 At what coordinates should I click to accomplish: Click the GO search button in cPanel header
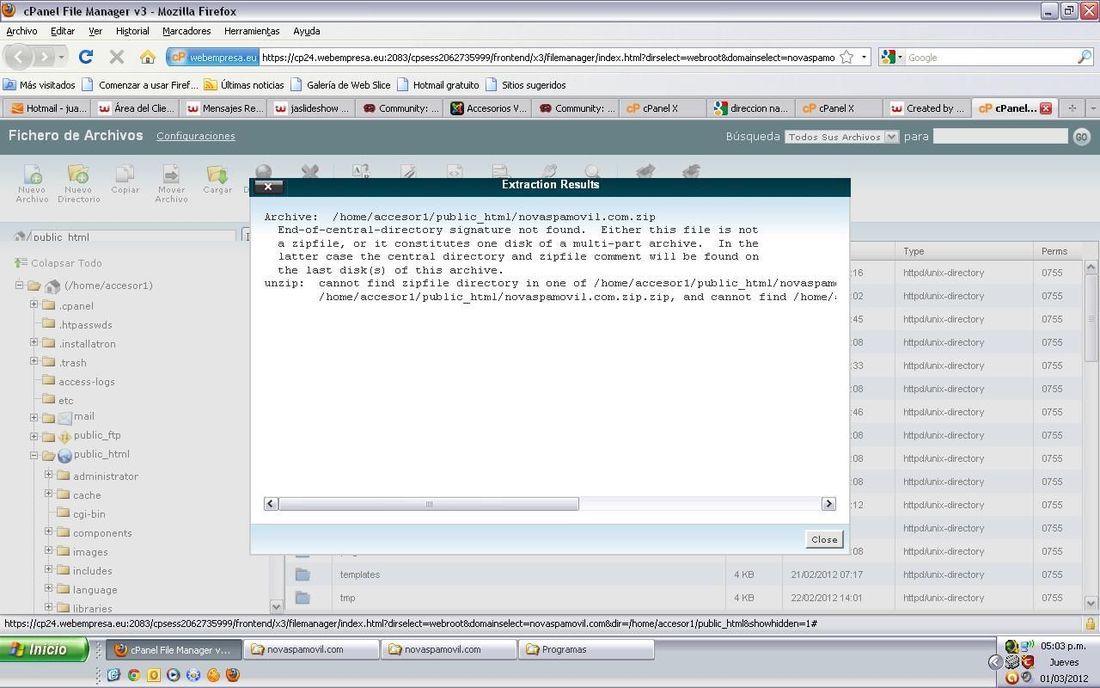pyautogui.click(x=1082, y=137)
